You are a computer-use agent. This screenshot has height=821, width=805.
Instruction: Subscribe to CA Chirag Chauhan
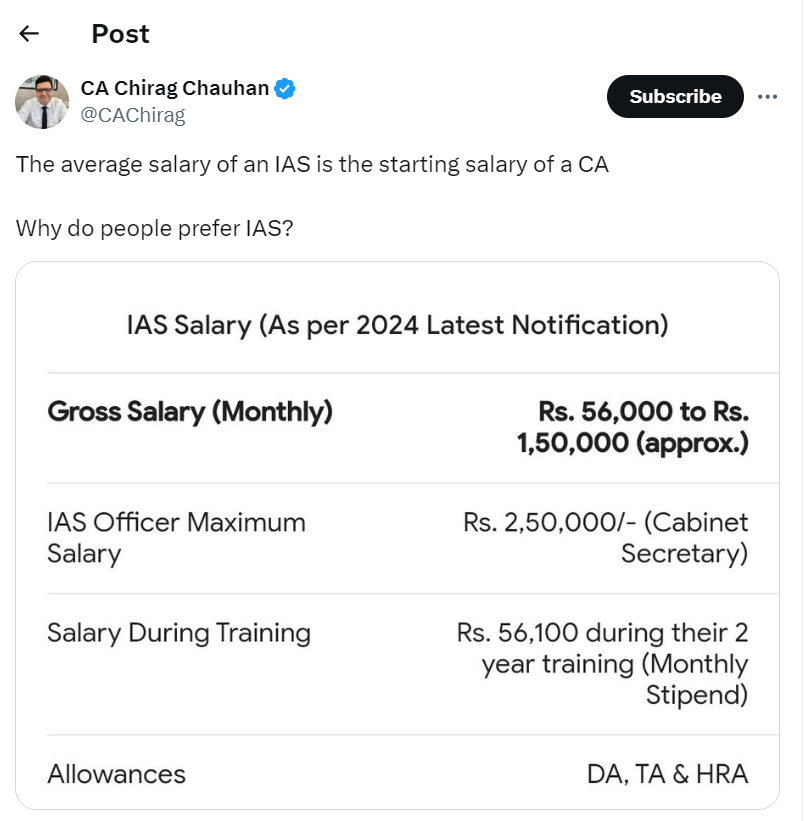(675, 96)
